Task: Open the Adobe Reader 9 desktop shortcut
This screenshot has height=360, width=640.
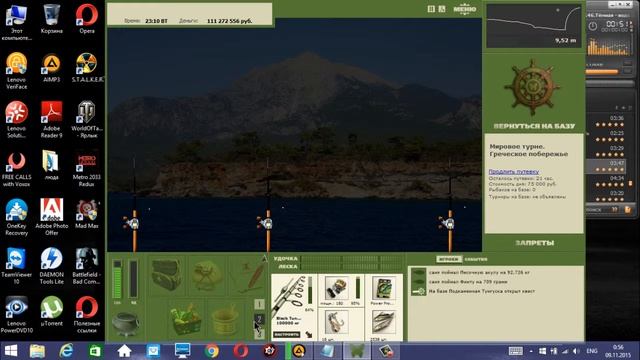Action: point(51,120)
